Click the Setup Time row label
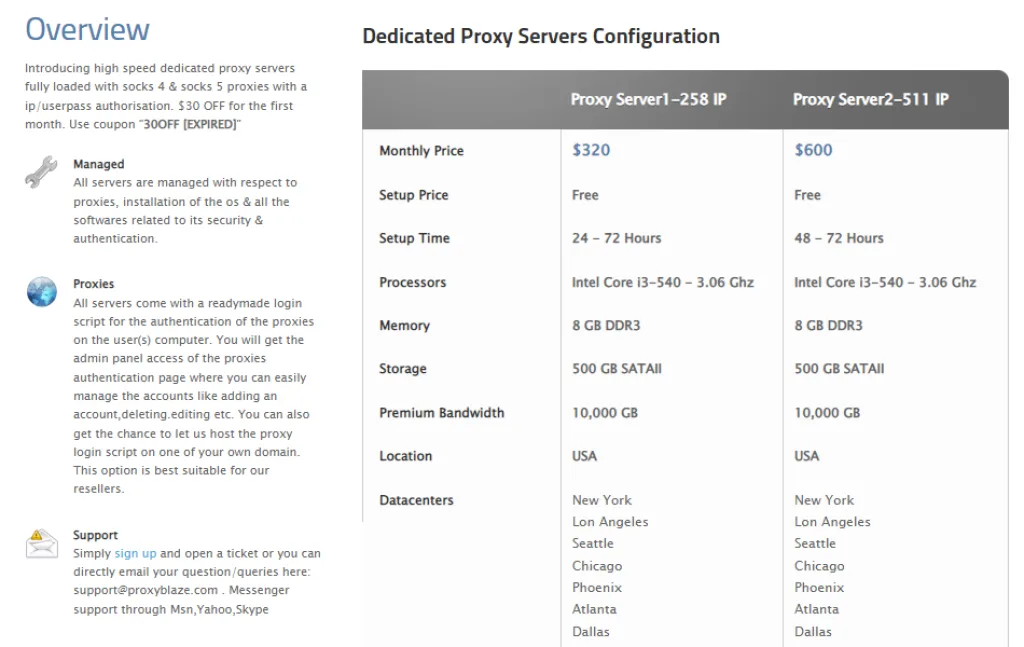The width and height of the screenshot is (1024, 647). [414, 238]
